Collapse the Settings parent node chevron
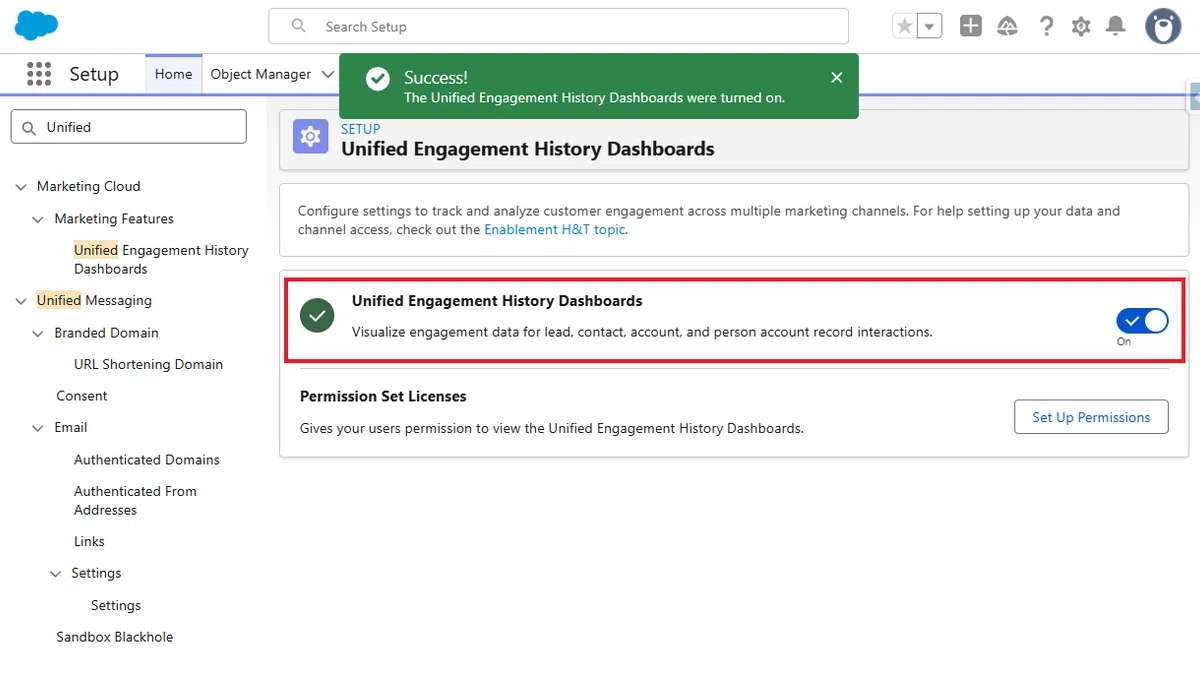This screenshot has height=675, width=1200. (x=56, y=574)
